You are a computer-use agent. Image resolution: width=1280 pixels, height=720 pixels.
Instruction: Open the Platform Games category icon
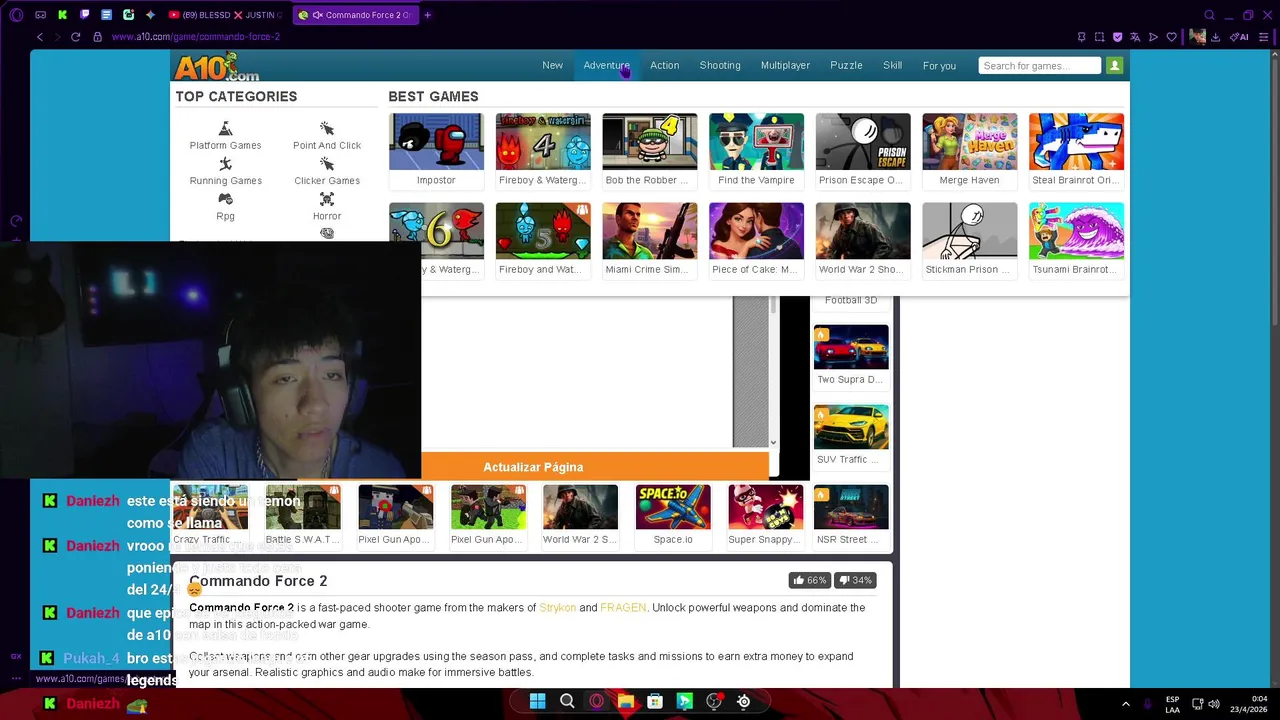tap(225, 129)
